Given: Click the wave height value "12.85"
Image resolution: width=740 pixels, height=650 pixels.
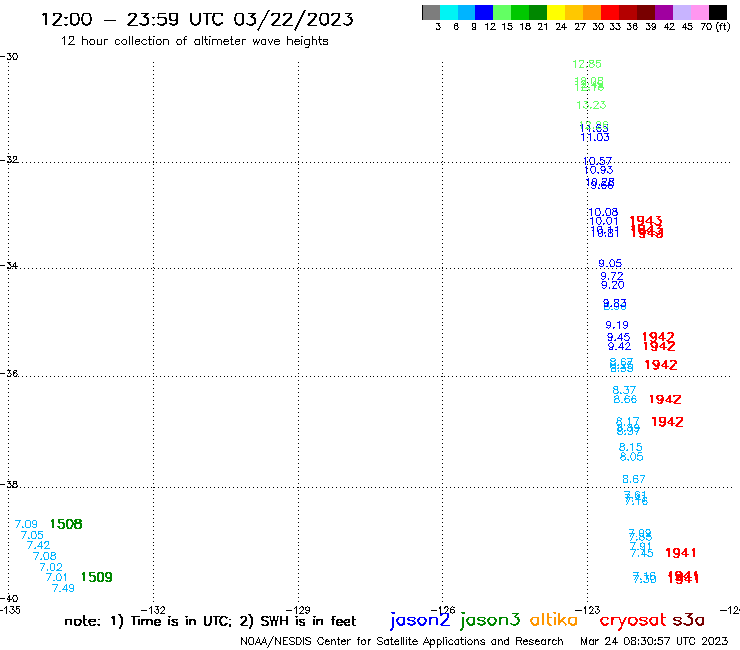Looking at the screenshot, I should pyautogui.click(x=587, y=64).
